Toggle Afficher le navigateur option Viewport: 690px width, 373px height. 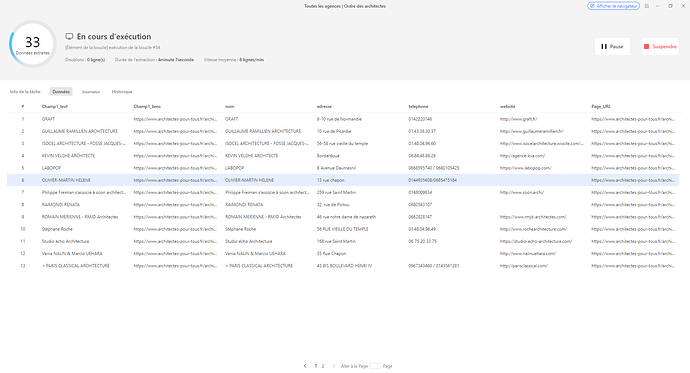pyautogui.click(x=613, y=6)
